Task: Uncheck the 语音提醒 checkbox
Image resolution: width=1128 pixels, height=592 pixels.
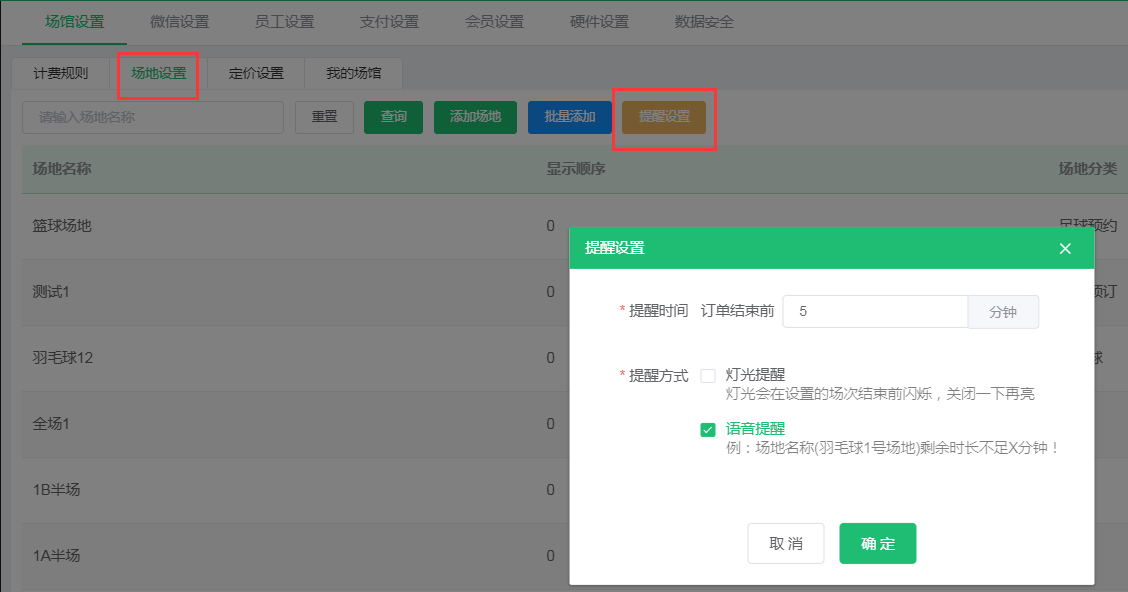Action: coord(708,430)
